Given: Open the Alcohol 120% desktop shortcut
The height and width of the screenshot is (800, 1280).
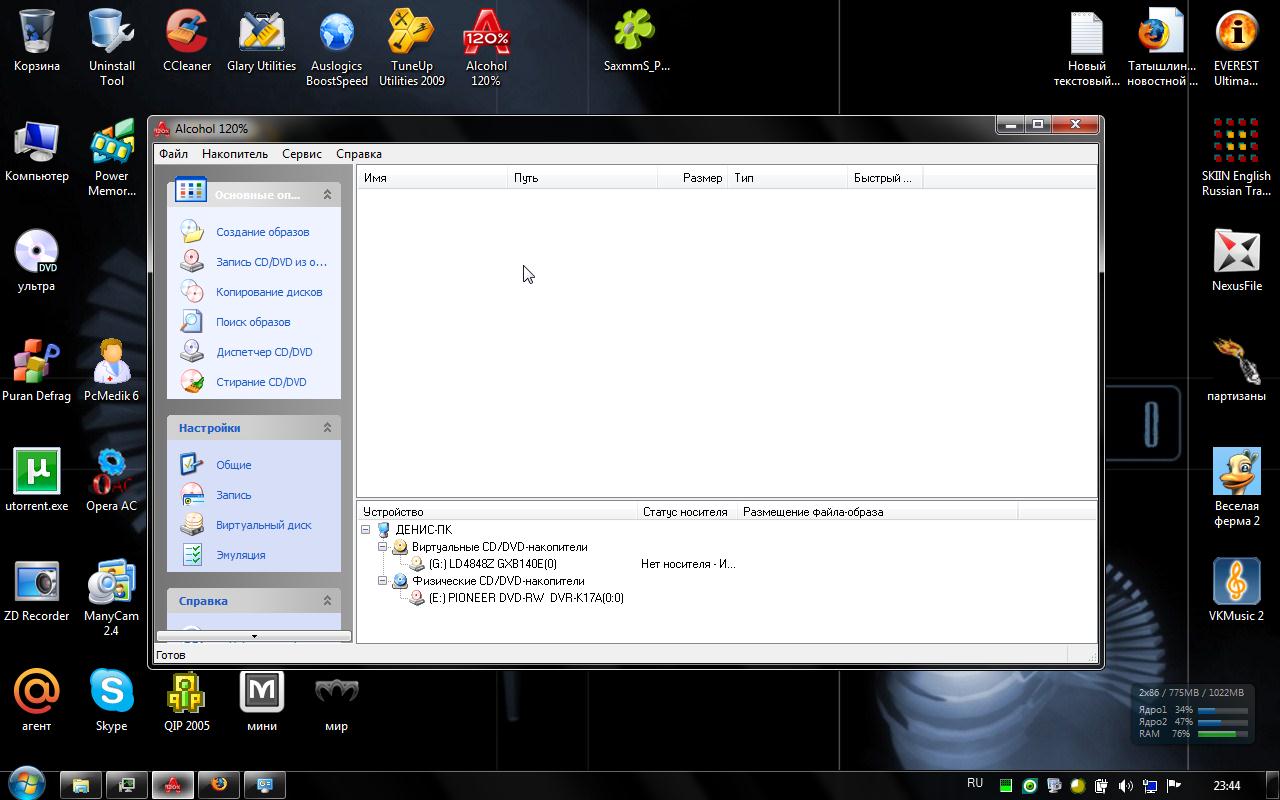Looking at the screenshot, I should point(486,47).
